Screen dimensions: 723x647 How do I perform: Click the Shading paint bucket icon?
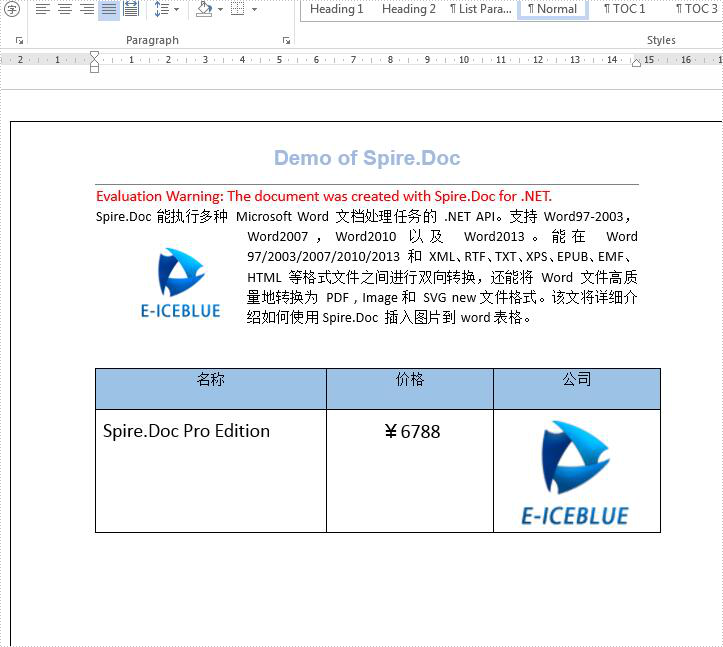pyautogui.click(x=204, y=9)
